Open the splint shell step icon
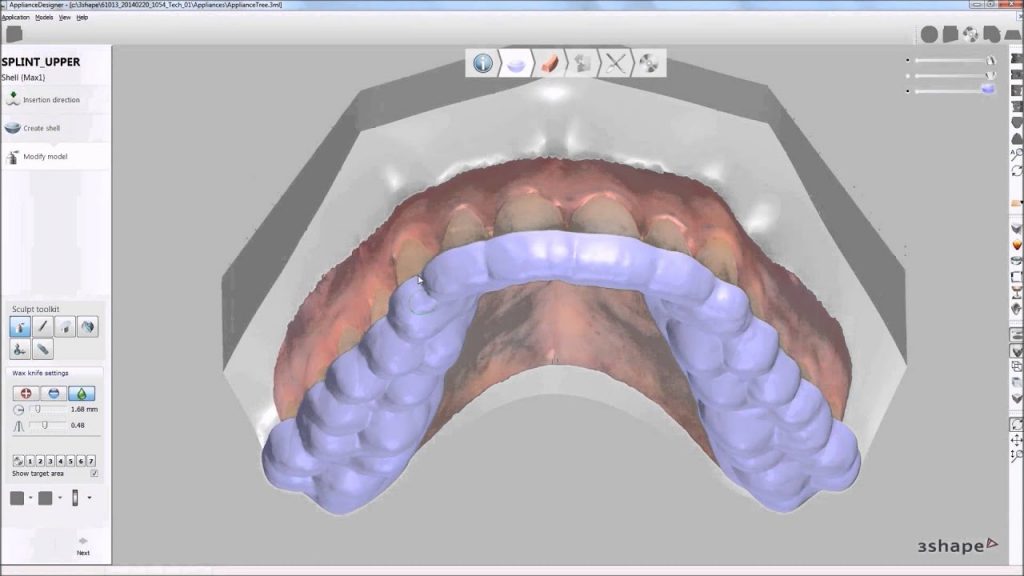Screen dimensions: 1024x576 point(516,64)
